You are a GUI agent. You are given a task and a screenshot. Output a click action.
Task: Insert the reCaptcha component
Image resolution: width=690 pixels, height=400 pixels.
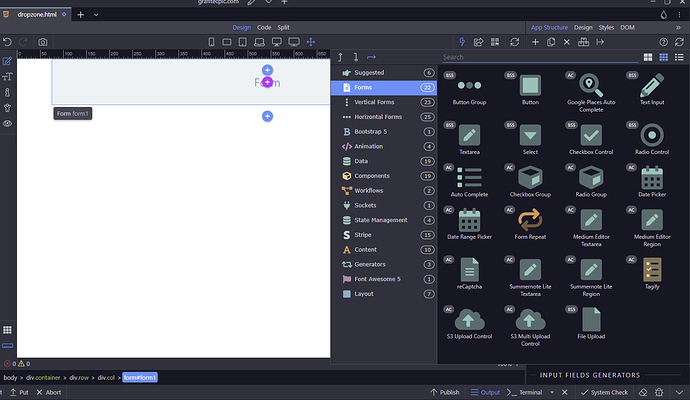click(469, 274)
